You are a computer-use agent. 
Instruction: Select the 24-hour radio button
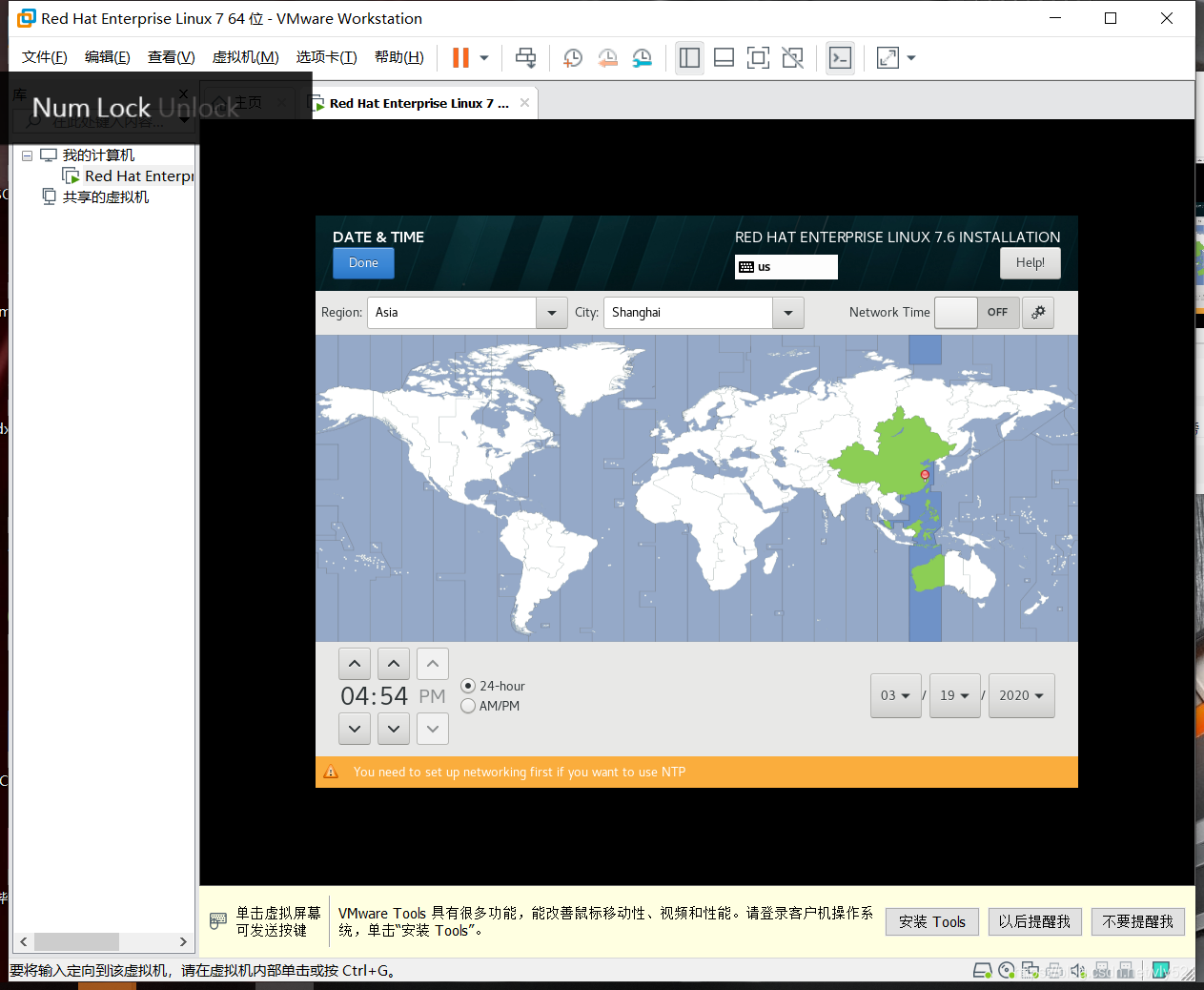pyautogui.click(x=468, y=686)
